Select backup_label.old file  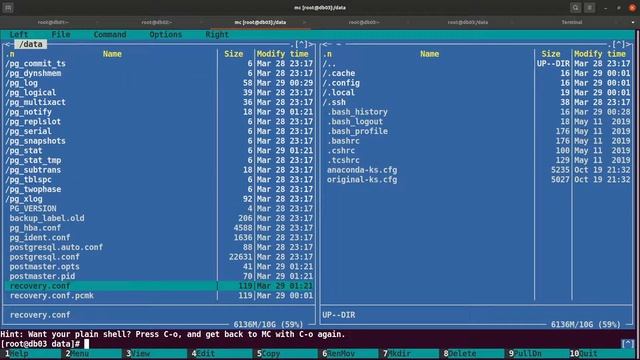[x=159, y=218]
